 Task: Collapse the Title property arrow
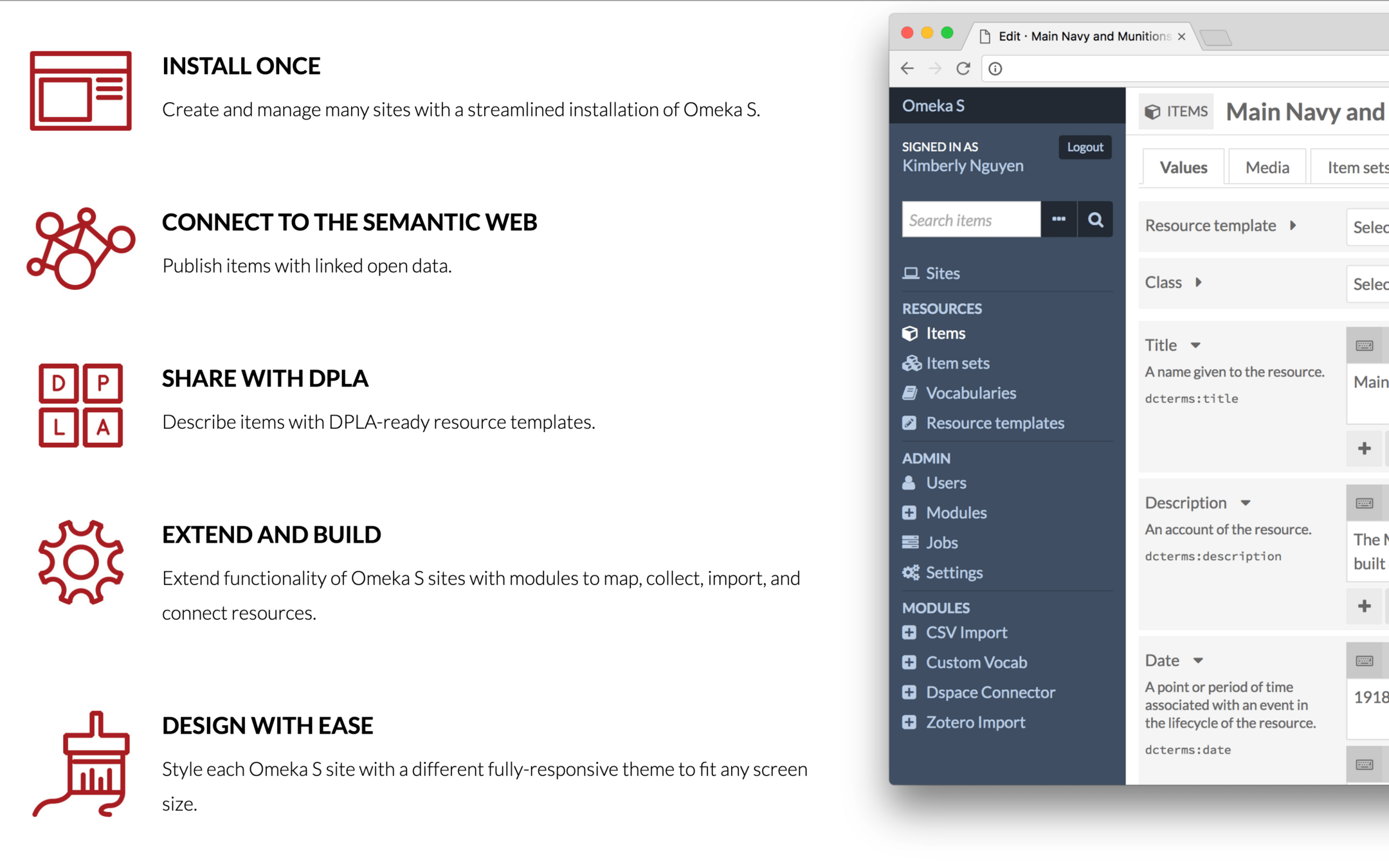(x=1195, y=345)
